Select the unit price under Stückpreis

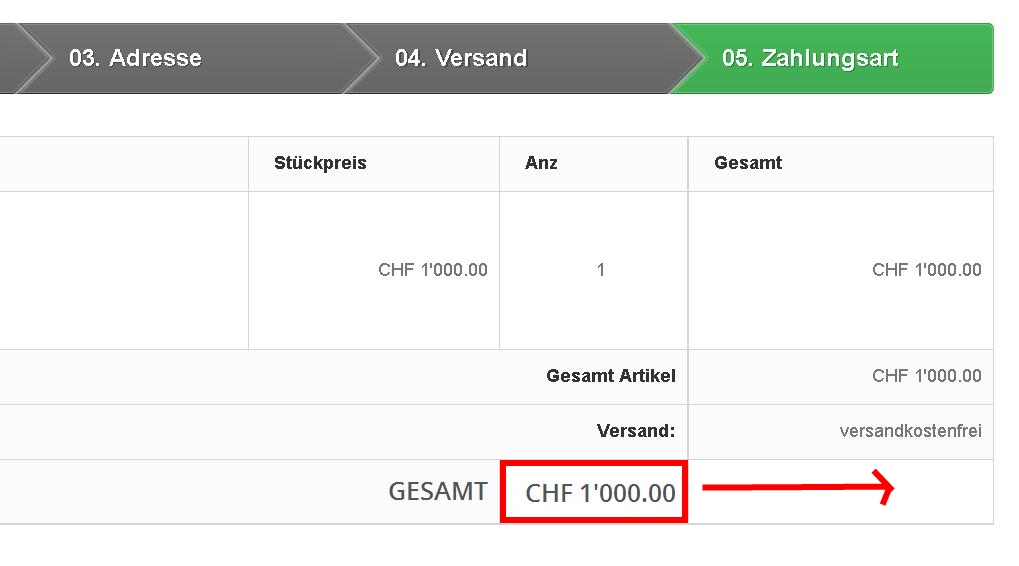pyautogui.click(x=433, y=270)
